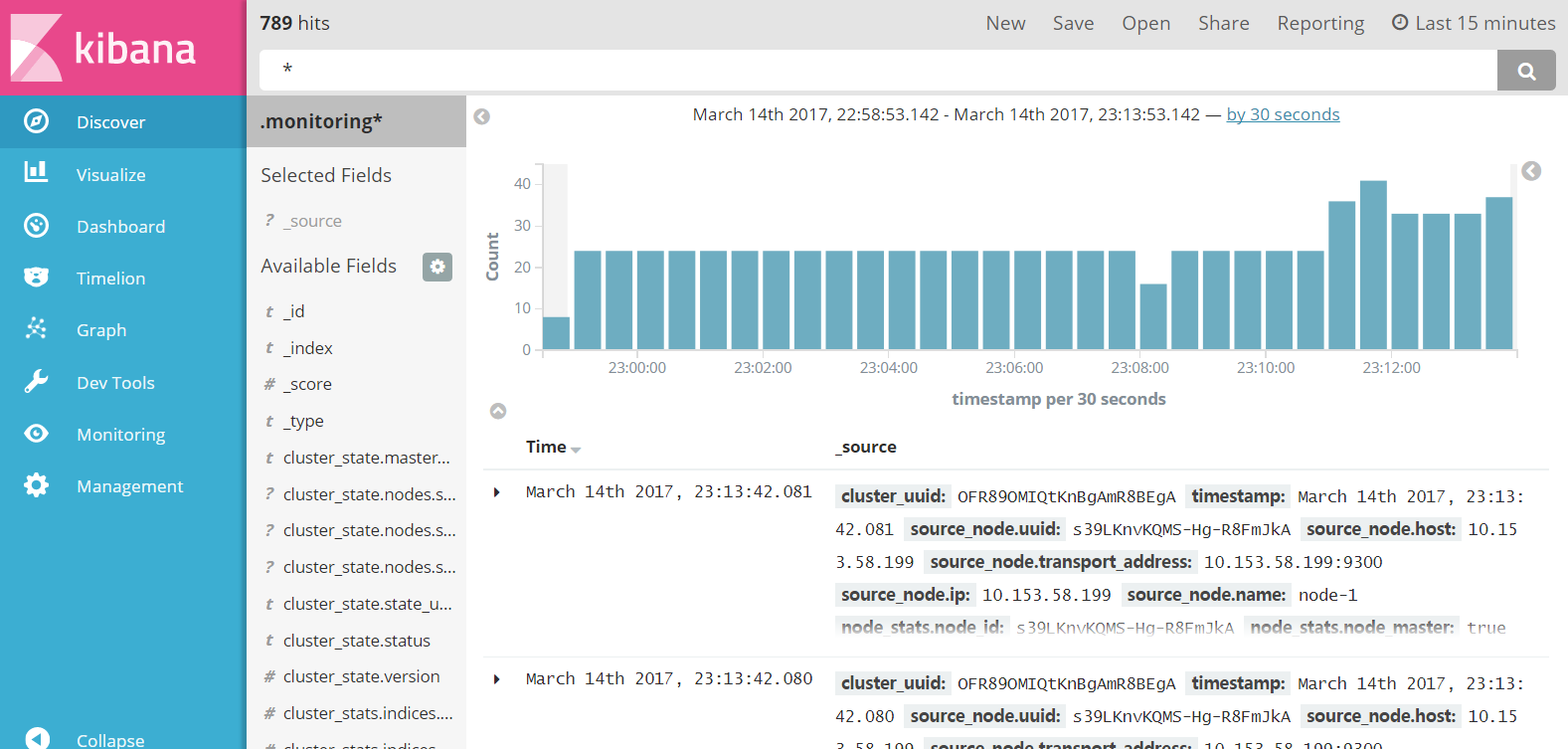Click the Open menu item
The width and height of the screenshot is (1568, 749).
(1145, 23)
